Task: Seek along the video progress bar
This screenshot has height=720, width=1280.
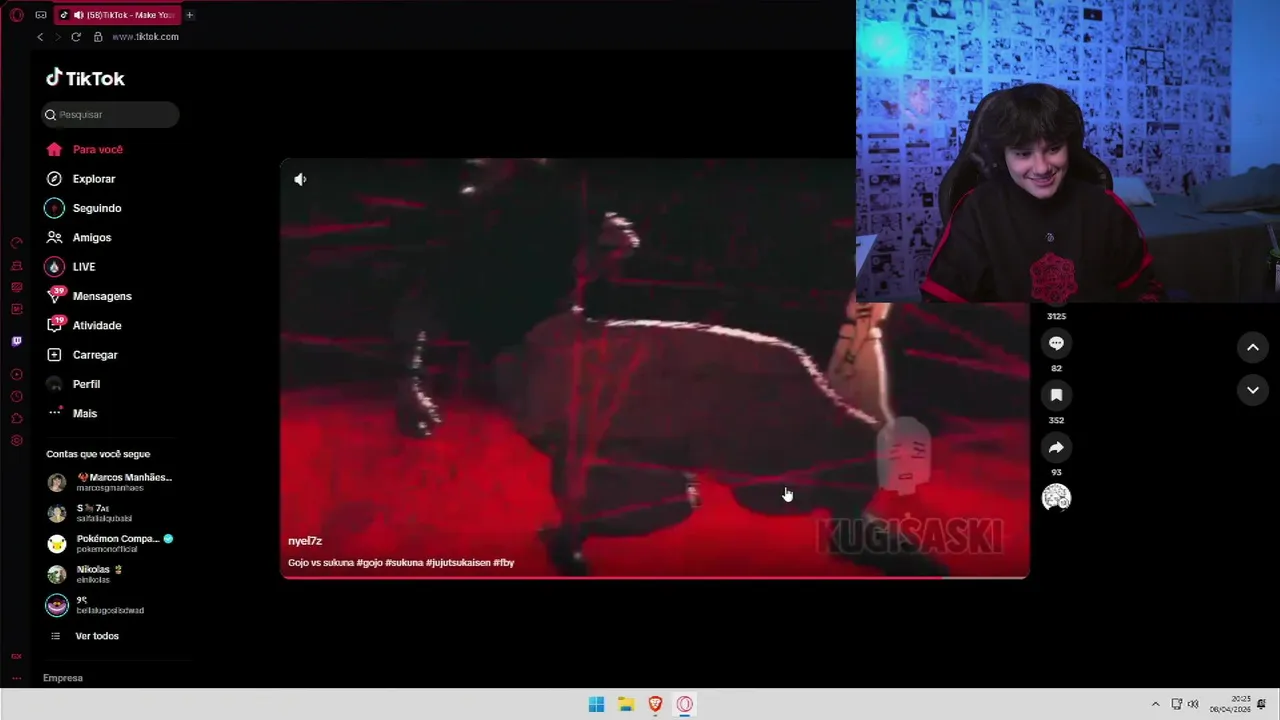Action: [x=655, y=577]
